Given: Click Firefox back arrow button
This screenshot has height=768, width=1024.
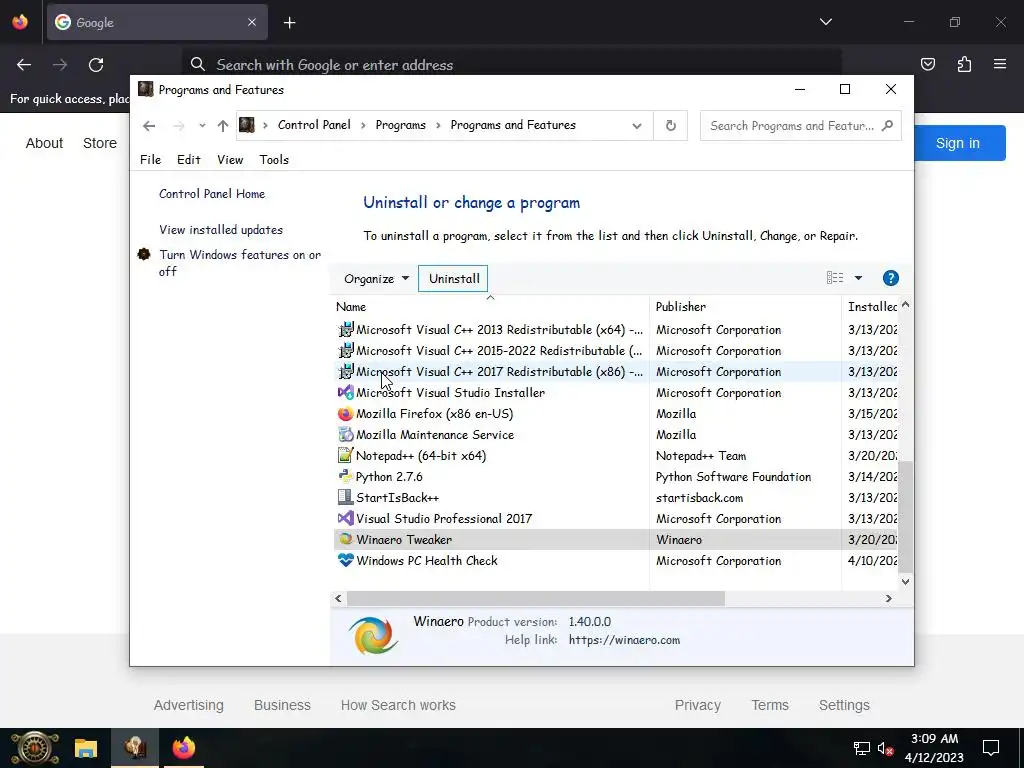Looking at the screenshot, I should [24, 65].
